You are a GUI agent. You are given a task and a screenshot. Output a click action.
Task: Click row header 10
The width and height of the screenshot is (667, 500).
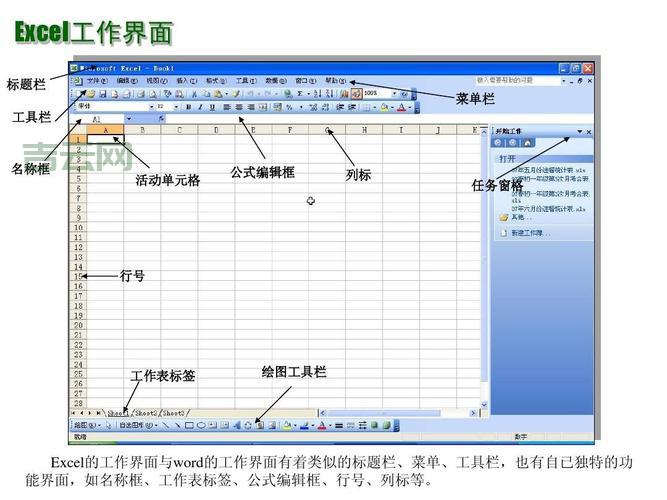(x=78, y=228)
